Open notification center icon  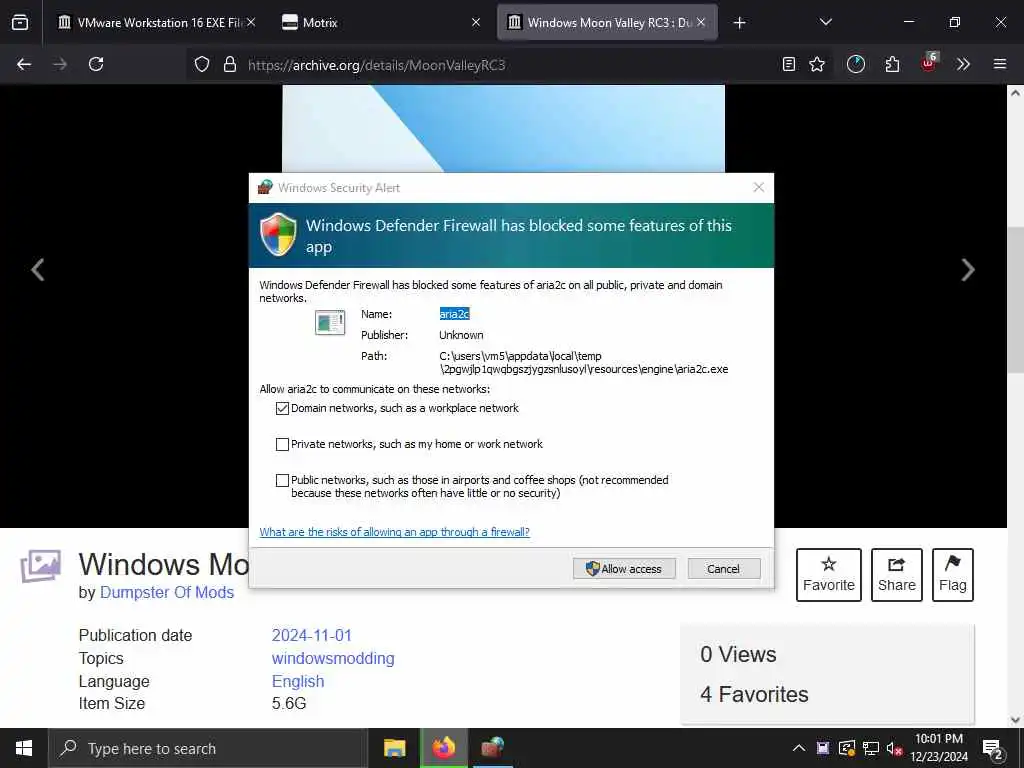(993, 749)
